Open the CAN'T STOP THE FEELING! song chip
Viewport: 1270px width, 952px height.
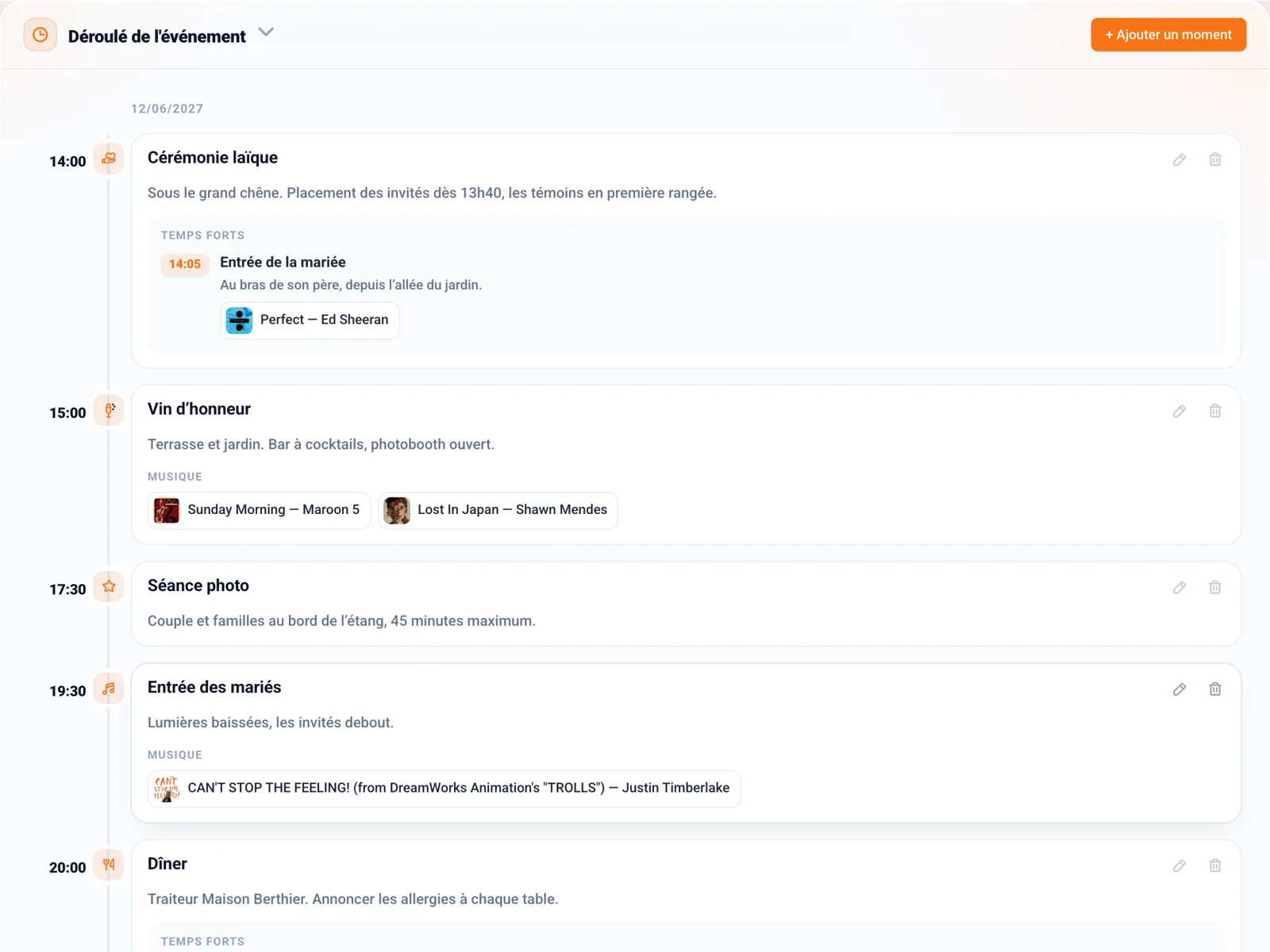coord(444,789)
